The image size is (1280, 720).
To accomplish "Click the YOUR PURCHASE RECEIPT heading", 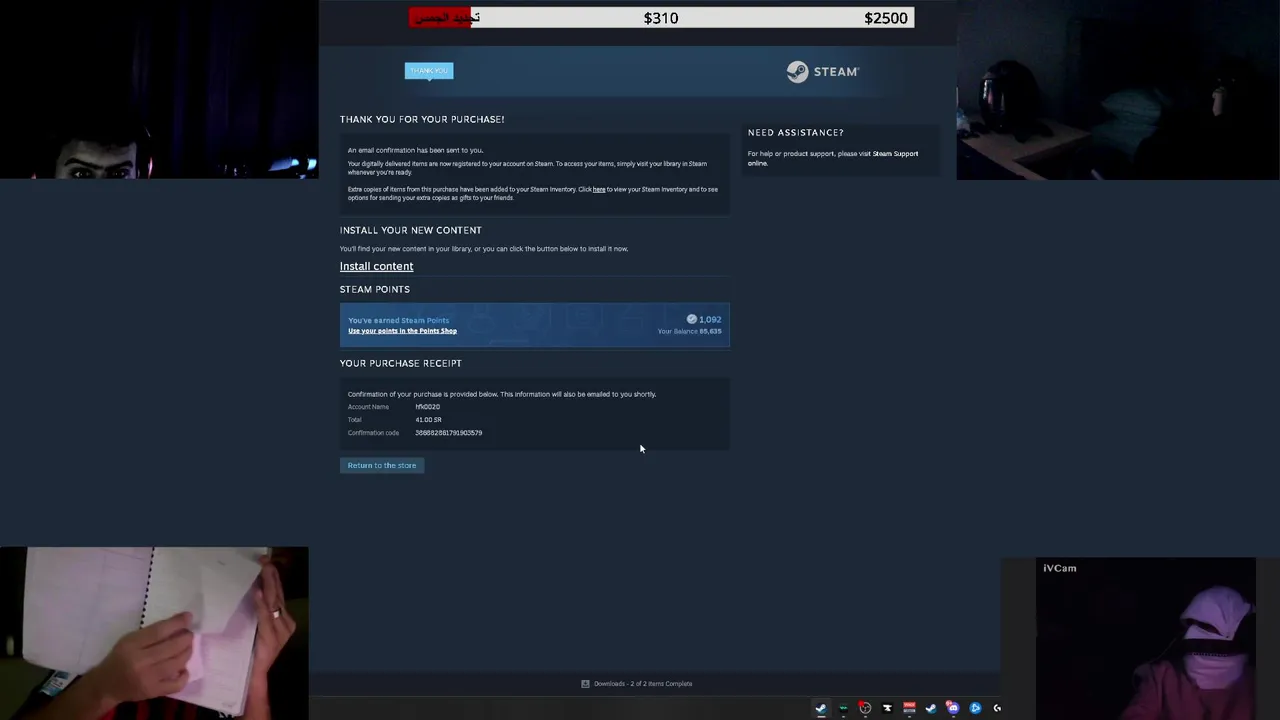I will 400,363.
